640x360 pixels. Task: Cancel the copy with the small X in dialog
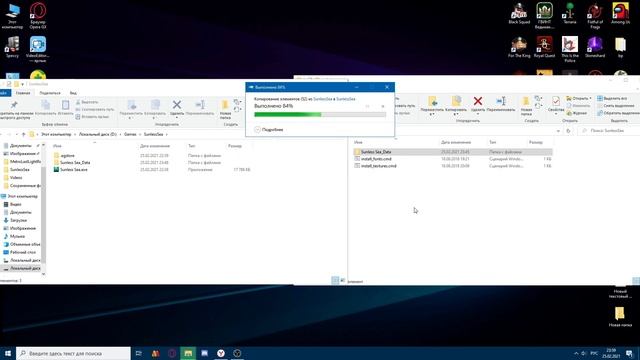(x=382, y=106)
